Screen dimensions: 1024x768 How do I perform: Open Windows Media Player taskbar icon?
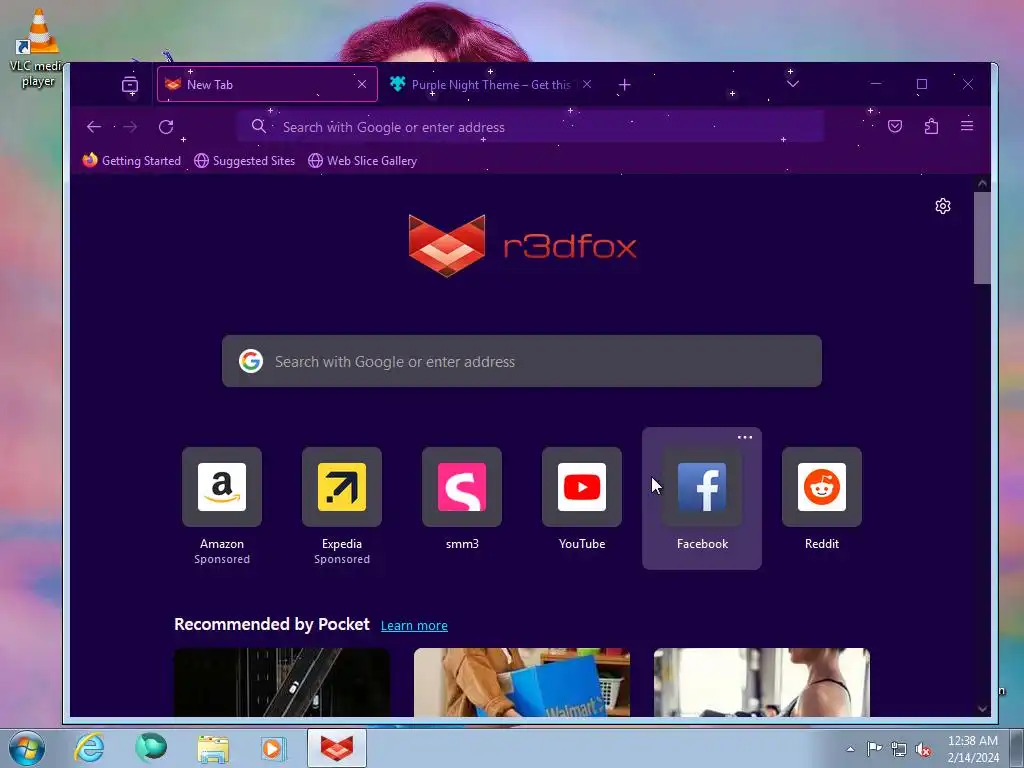pyautogui.click(x=273, y=748)
